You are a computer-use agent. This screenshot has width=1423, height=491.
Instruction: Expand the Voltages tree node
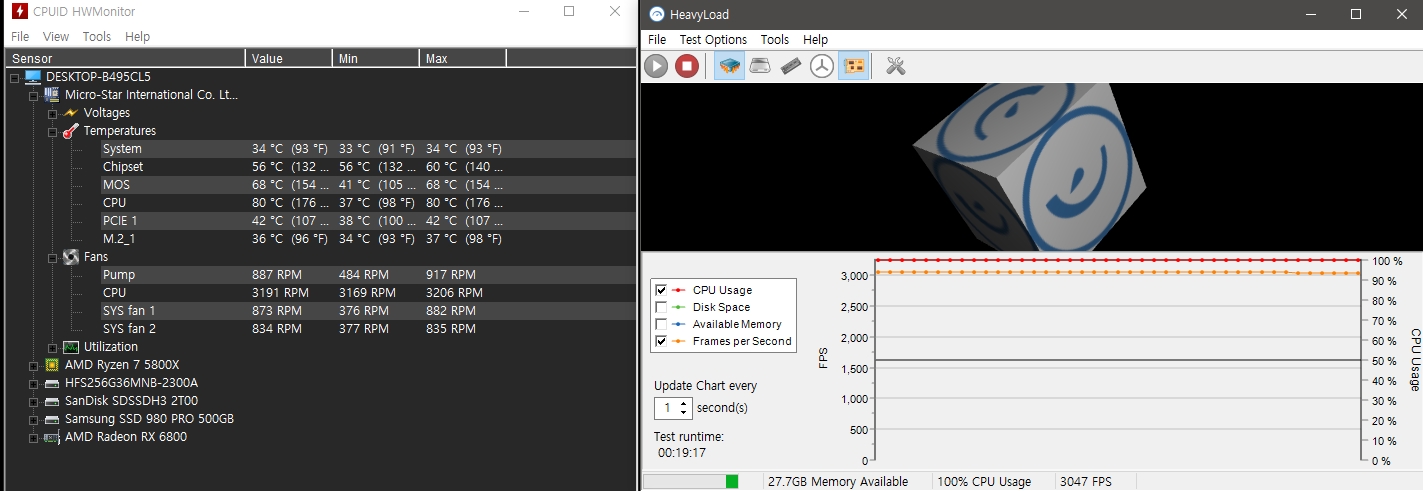[x=52, y=113]
